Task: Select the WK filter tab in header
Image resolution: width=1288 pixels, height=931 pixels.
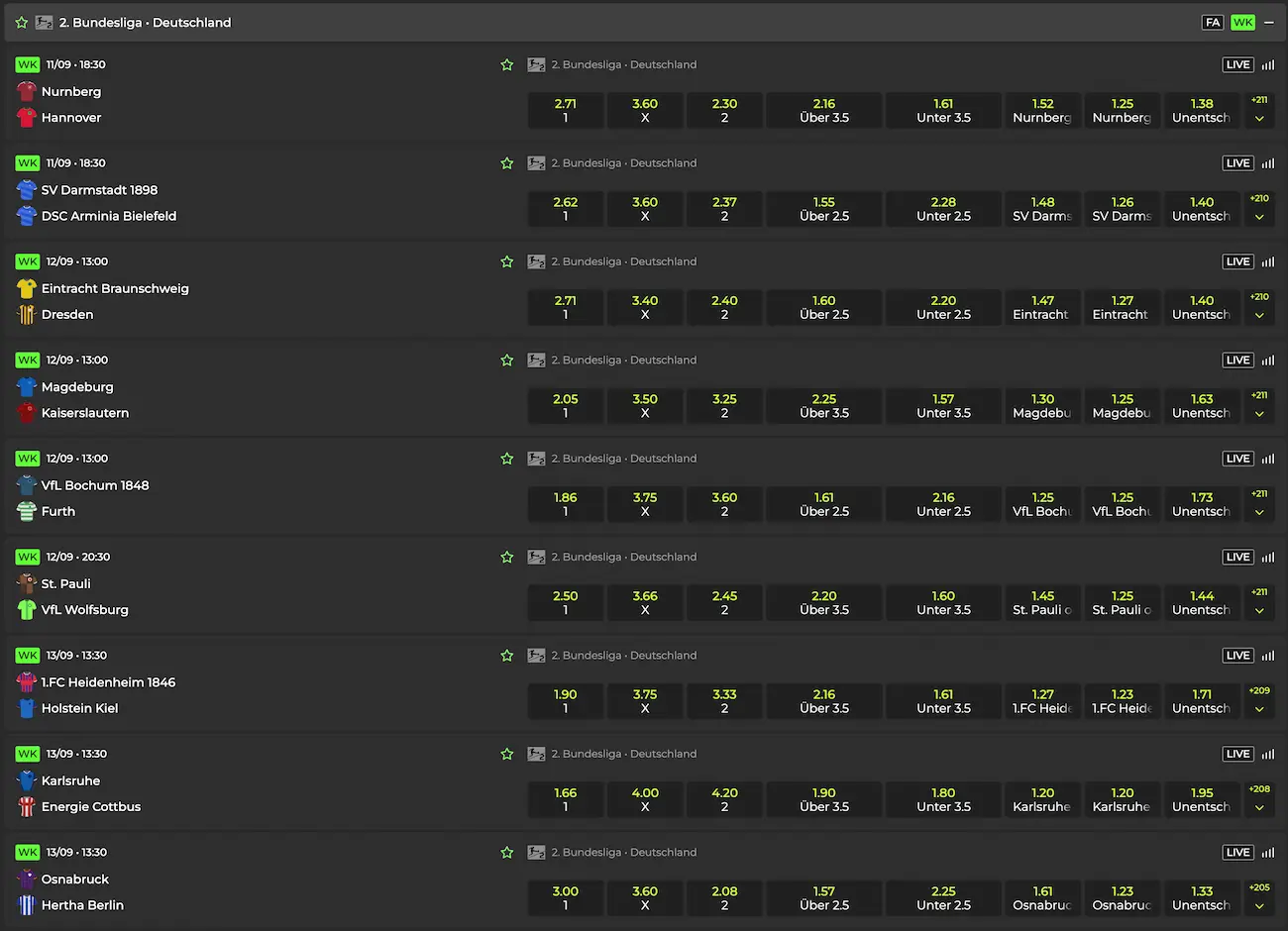Action: click(1242, 22)
